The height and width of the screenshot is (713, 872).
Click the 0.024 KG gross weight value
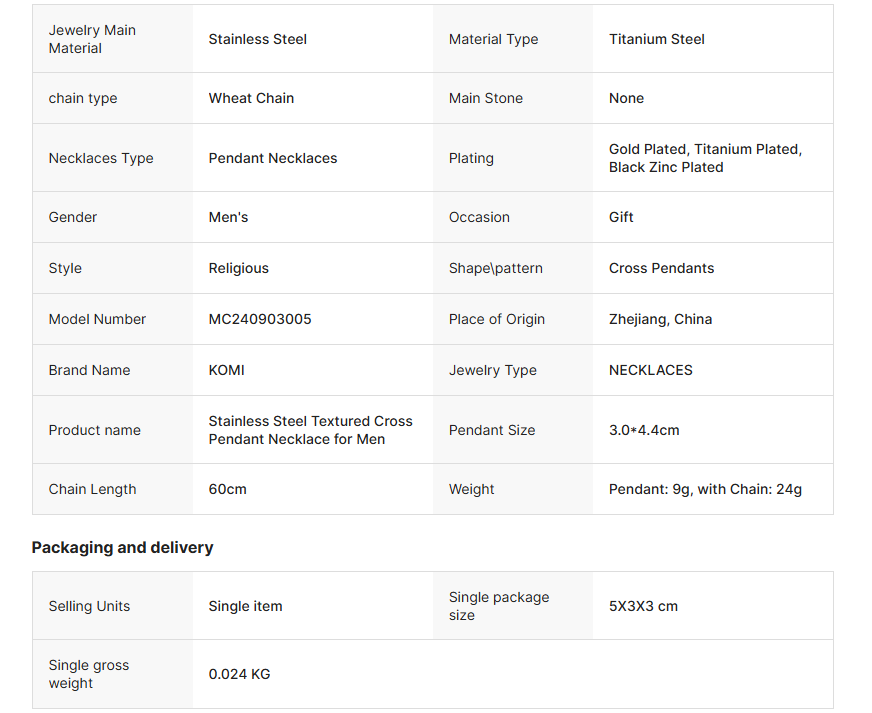pos(239,674)
